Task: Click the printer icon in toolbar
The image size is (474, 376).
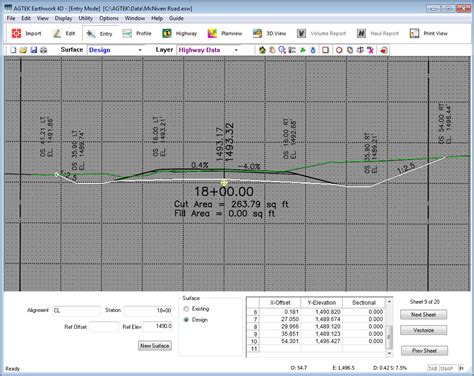Action: (x=44, y=50)
